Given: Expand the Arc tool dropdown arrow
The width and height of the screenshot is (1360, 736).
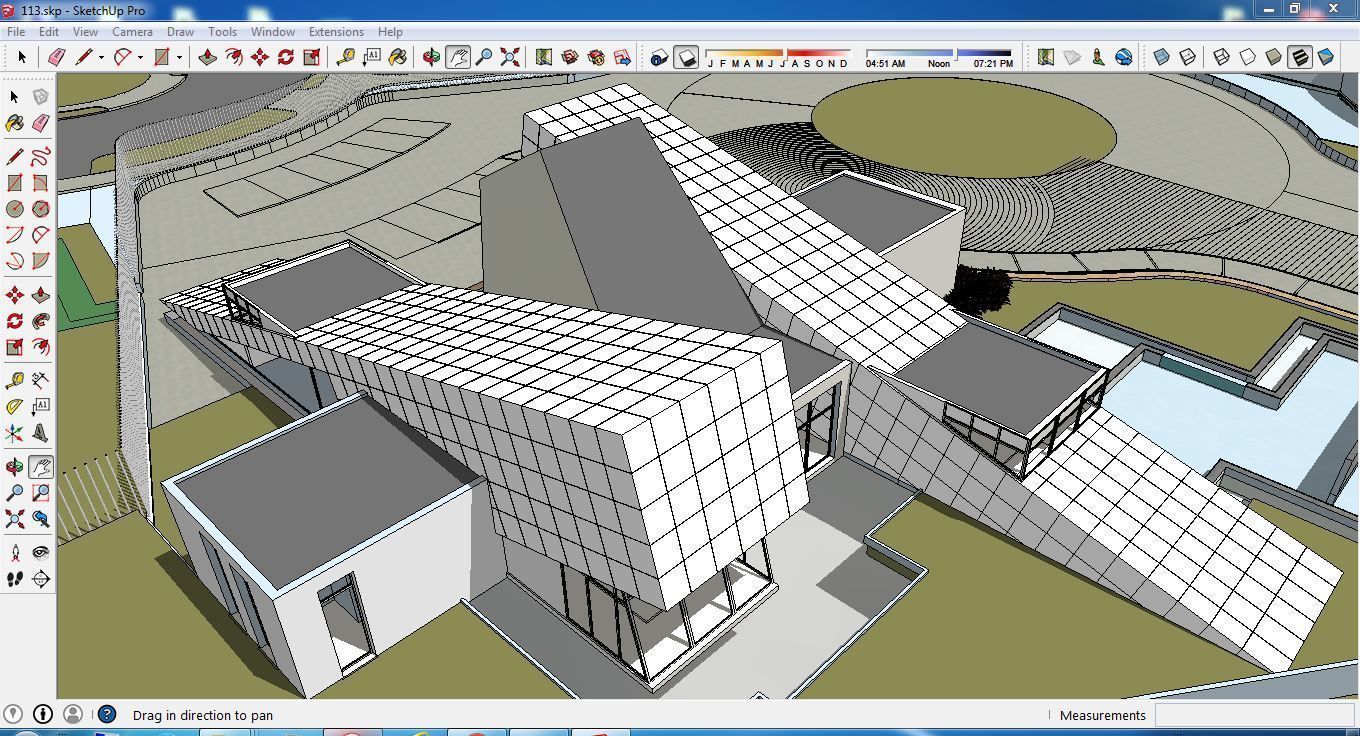Looking at the screenshot, I should pyautogui.click(x=140, y=57).
